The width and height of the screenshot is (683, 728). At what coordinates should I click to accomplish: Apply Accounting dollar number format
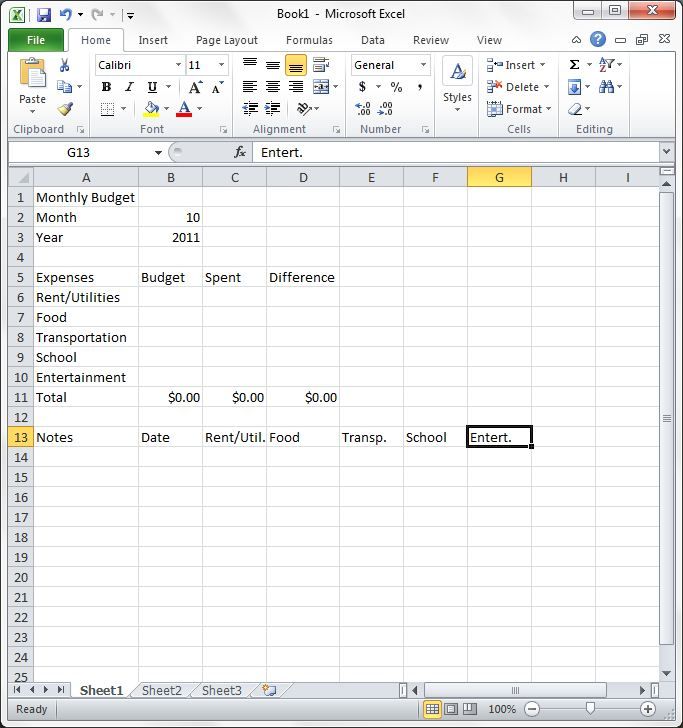click(363, 87)
